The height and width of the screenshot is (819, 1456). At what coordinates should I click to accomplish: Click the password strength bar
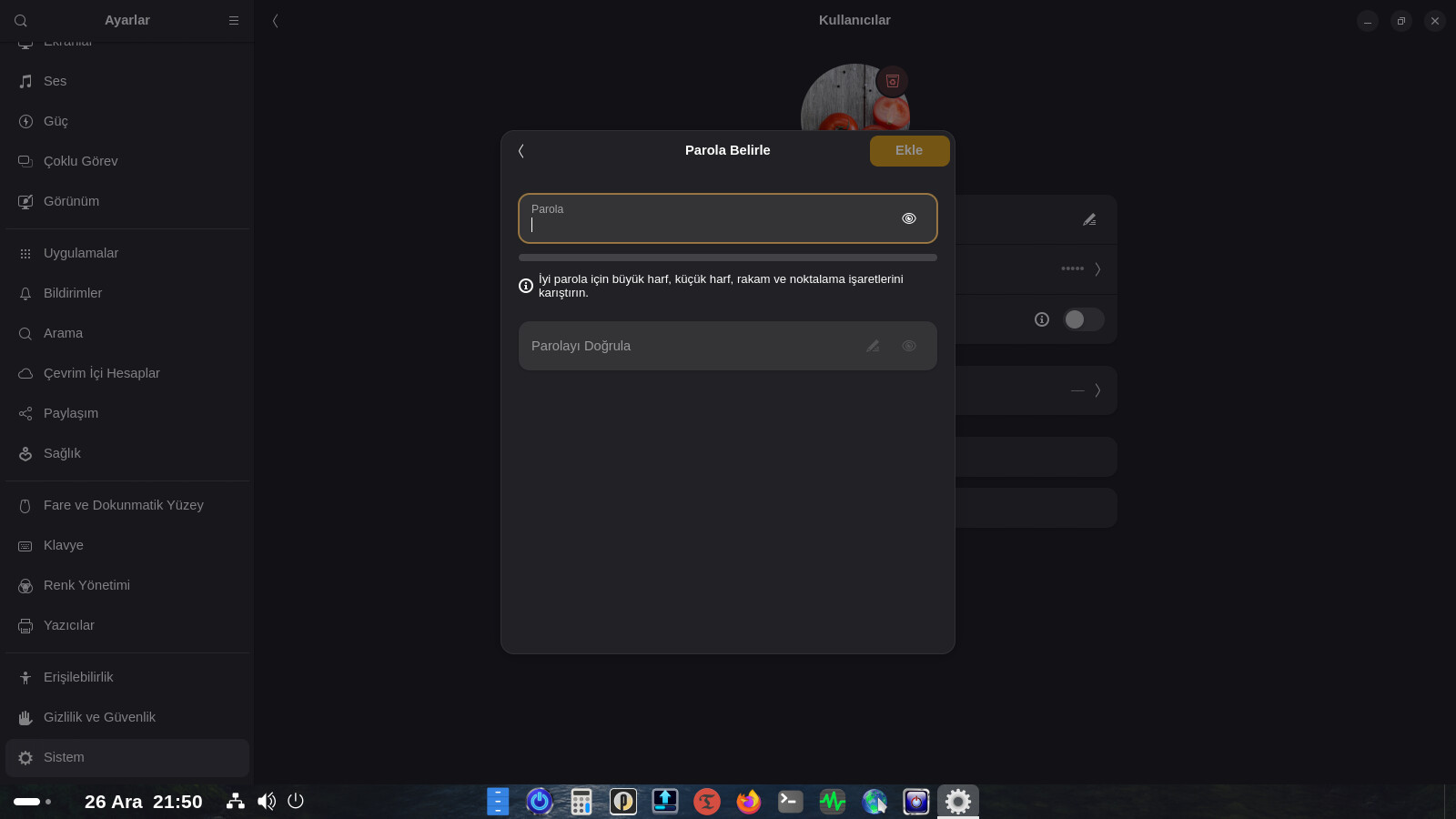[727, 258]
